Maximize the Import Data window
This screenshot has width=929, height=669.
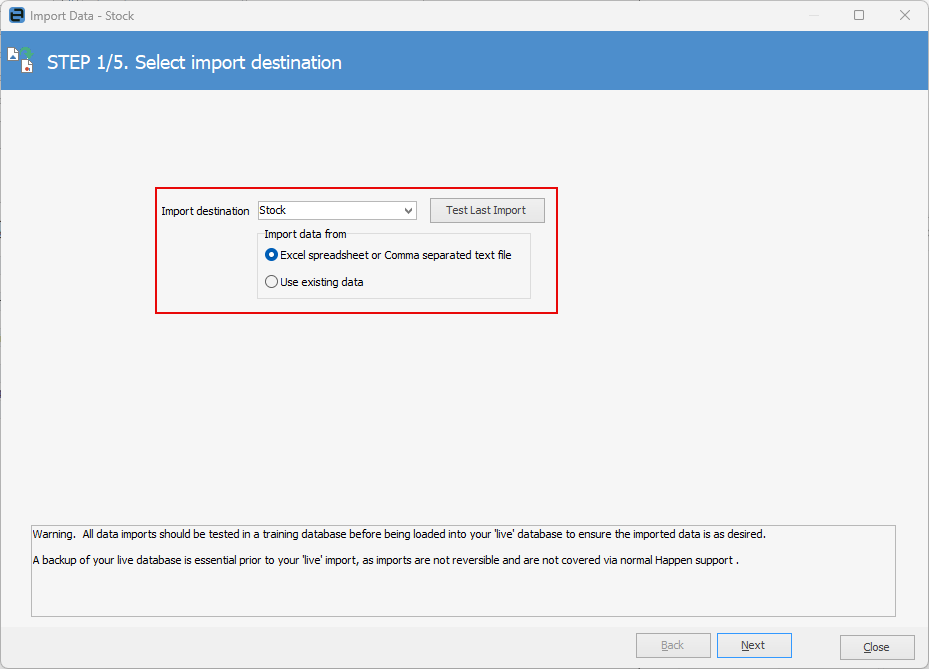click(x=859, y=16)
